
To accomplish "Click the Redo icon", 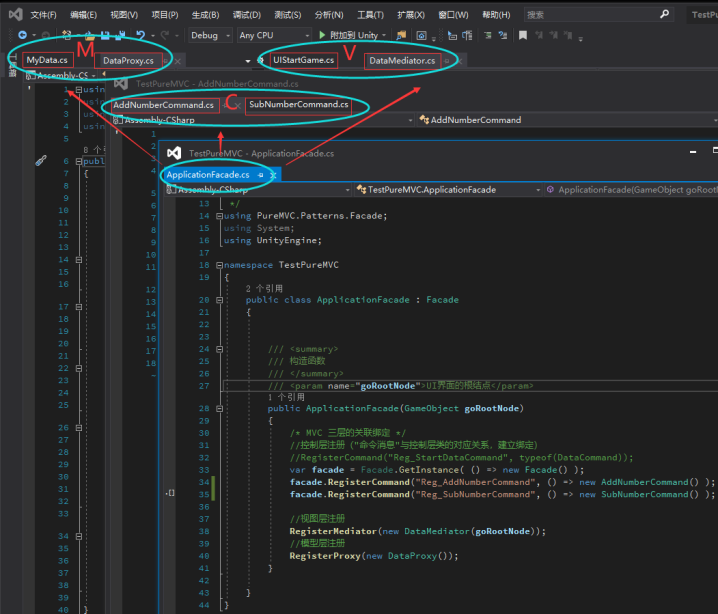I will [x=165, y=35].
